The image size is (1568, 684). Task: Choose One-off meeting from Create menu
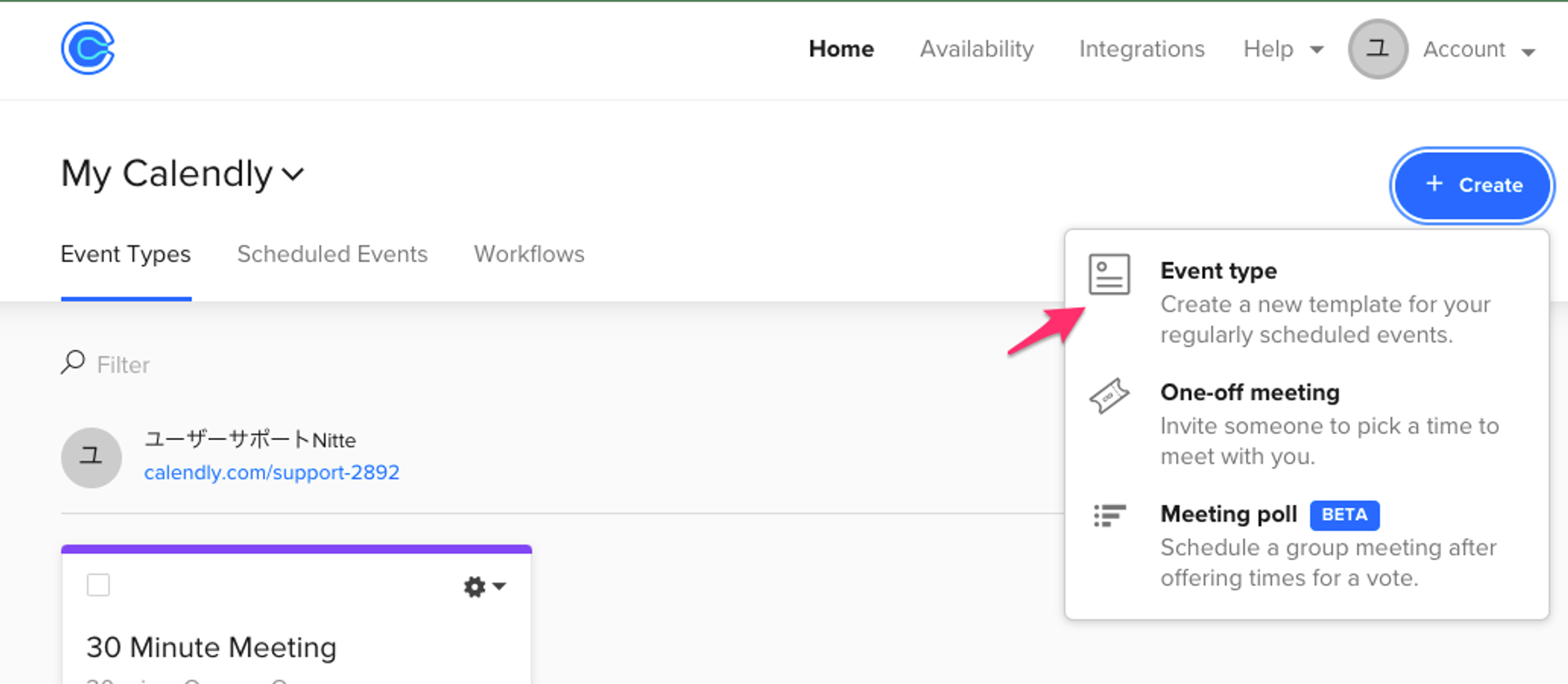pos(1307,424)
